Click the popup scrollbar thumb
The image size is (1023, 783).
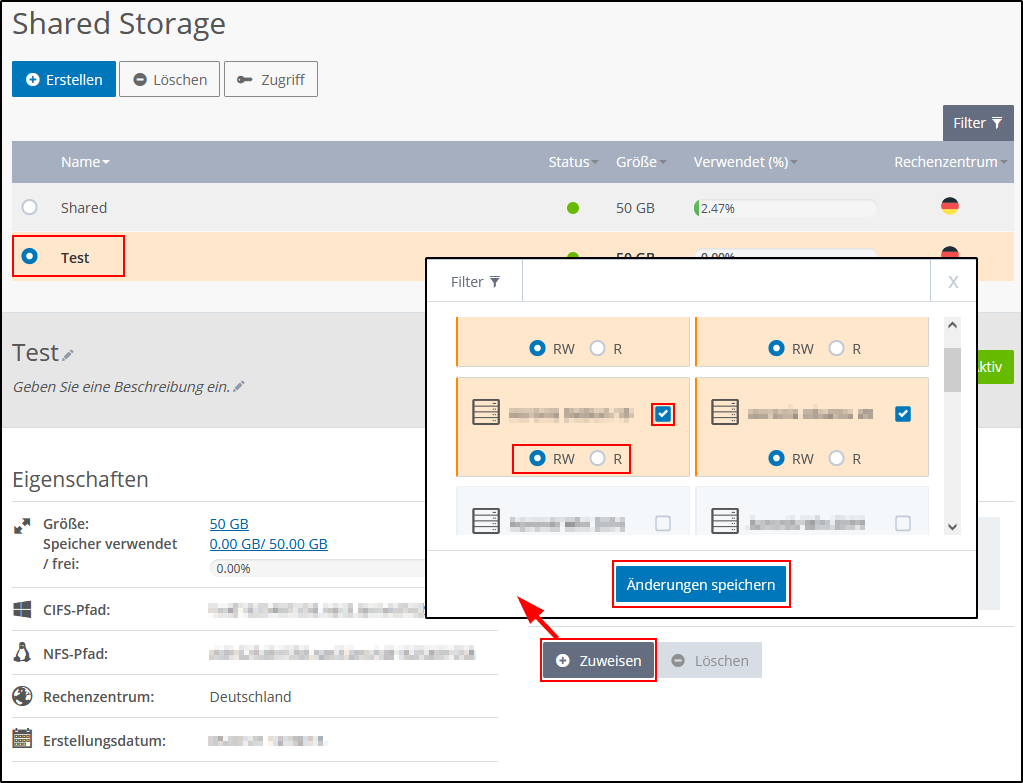pos(953,370)
